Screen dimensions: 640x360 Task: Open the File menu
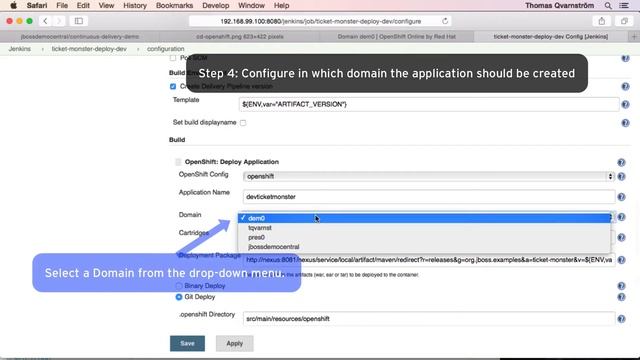(62, 6)
